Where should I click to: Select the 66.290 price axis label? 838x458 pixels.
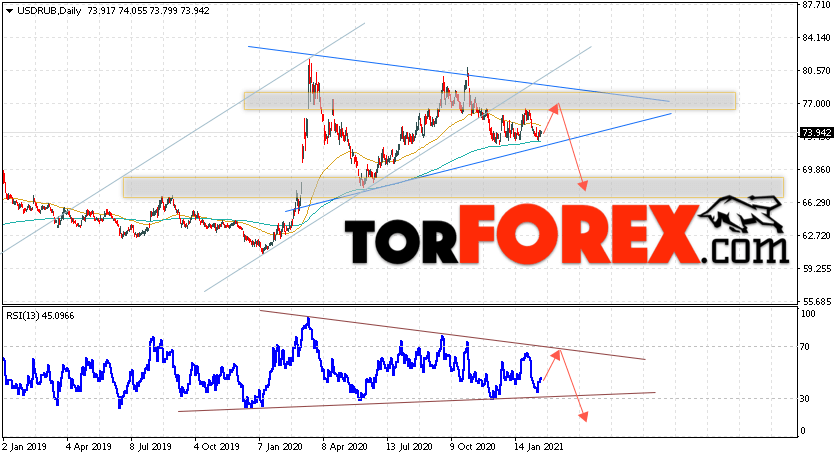(x=816, y=203)
